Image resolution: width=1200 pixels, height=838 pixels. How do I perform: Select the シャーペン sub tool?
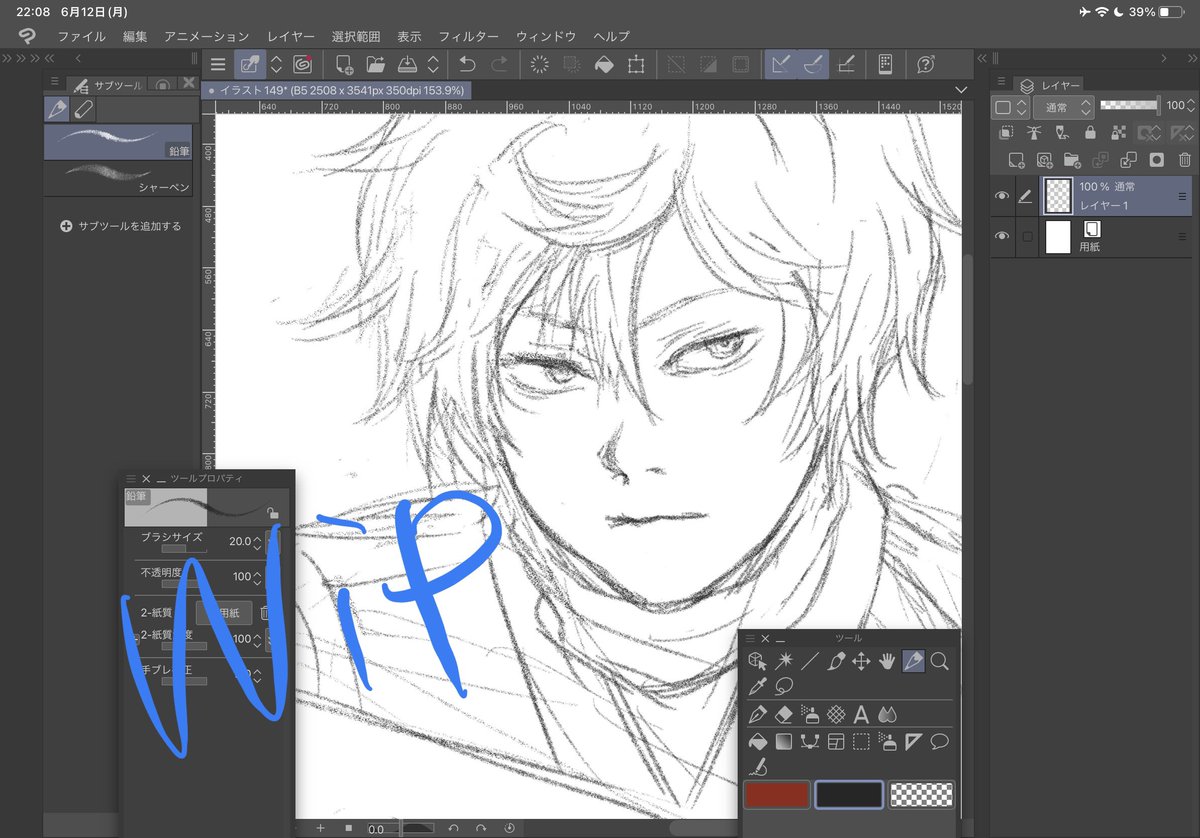click(x=118, y=177)
